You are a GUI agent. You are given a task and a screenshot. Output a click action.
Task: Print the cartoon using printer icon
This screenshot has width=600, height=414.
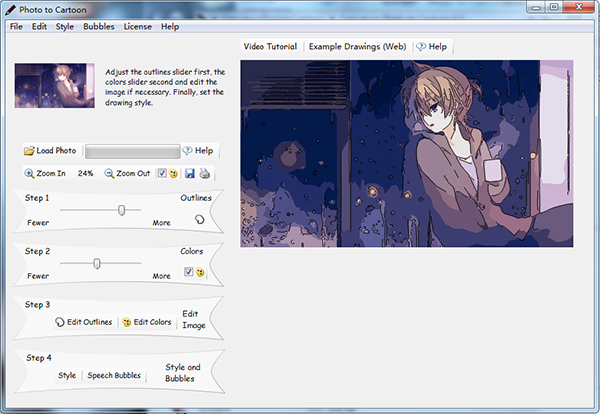click(x=204, y=174)
